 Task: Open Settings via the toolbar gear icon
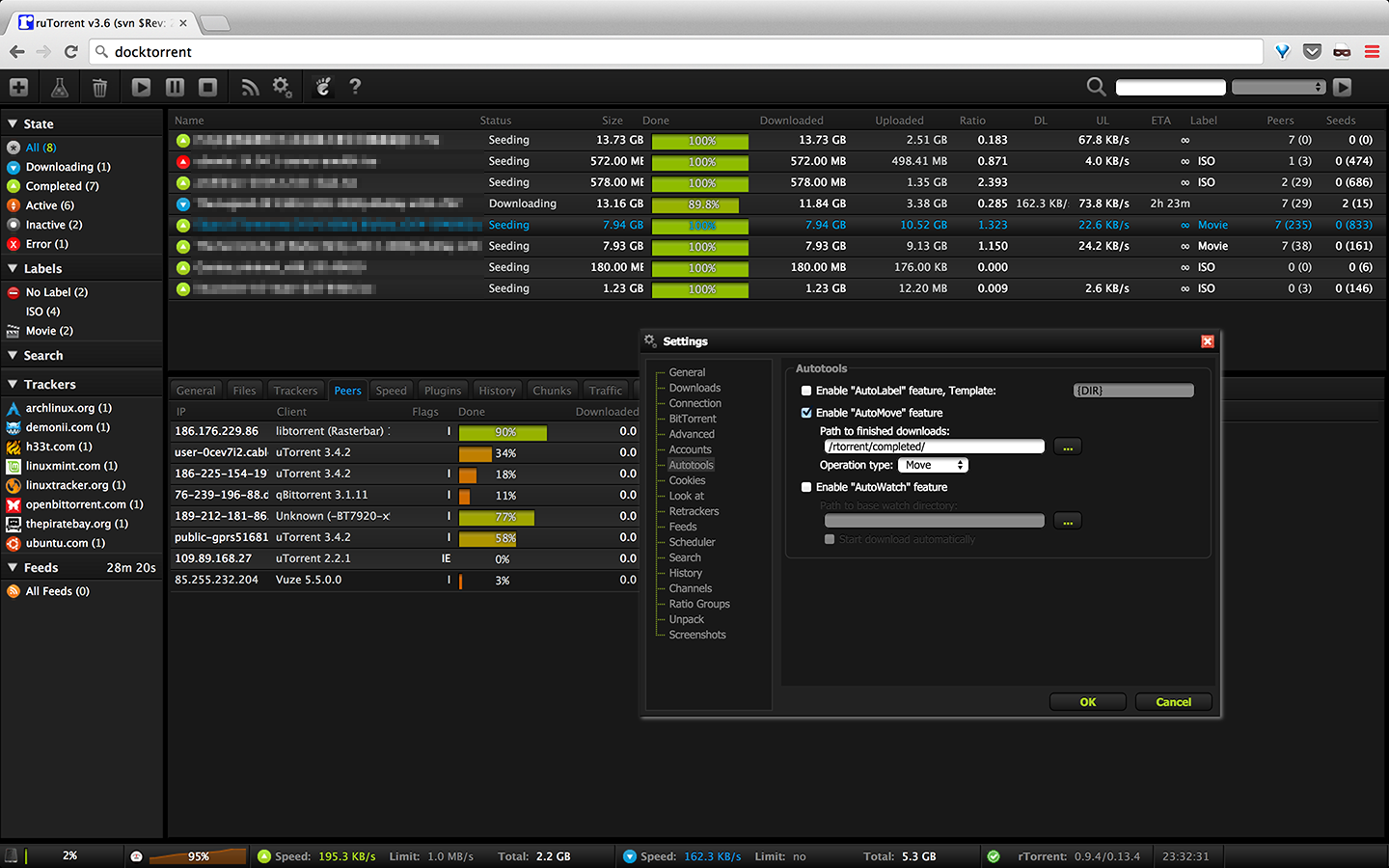tap(282, 87)
